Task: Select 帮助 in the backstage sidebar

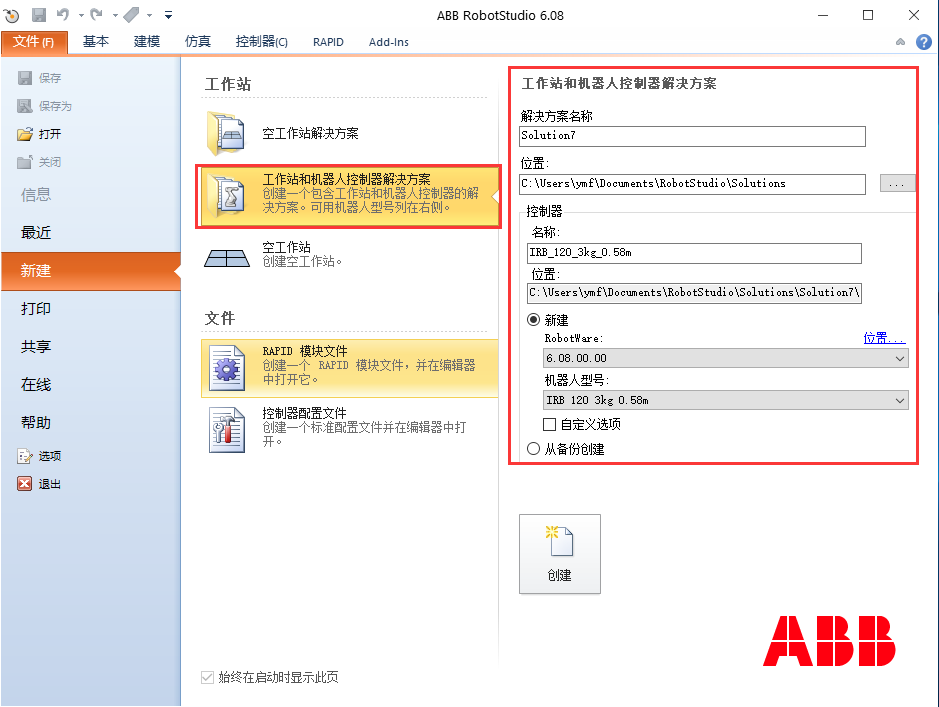Action: pos(36,423)
